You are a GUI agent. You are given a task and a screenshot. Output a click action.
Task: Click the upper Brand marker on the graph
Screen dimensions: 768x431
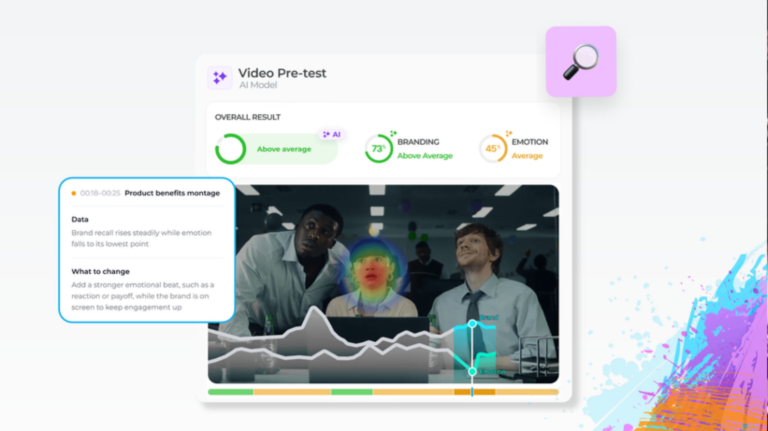coord(472,324)
